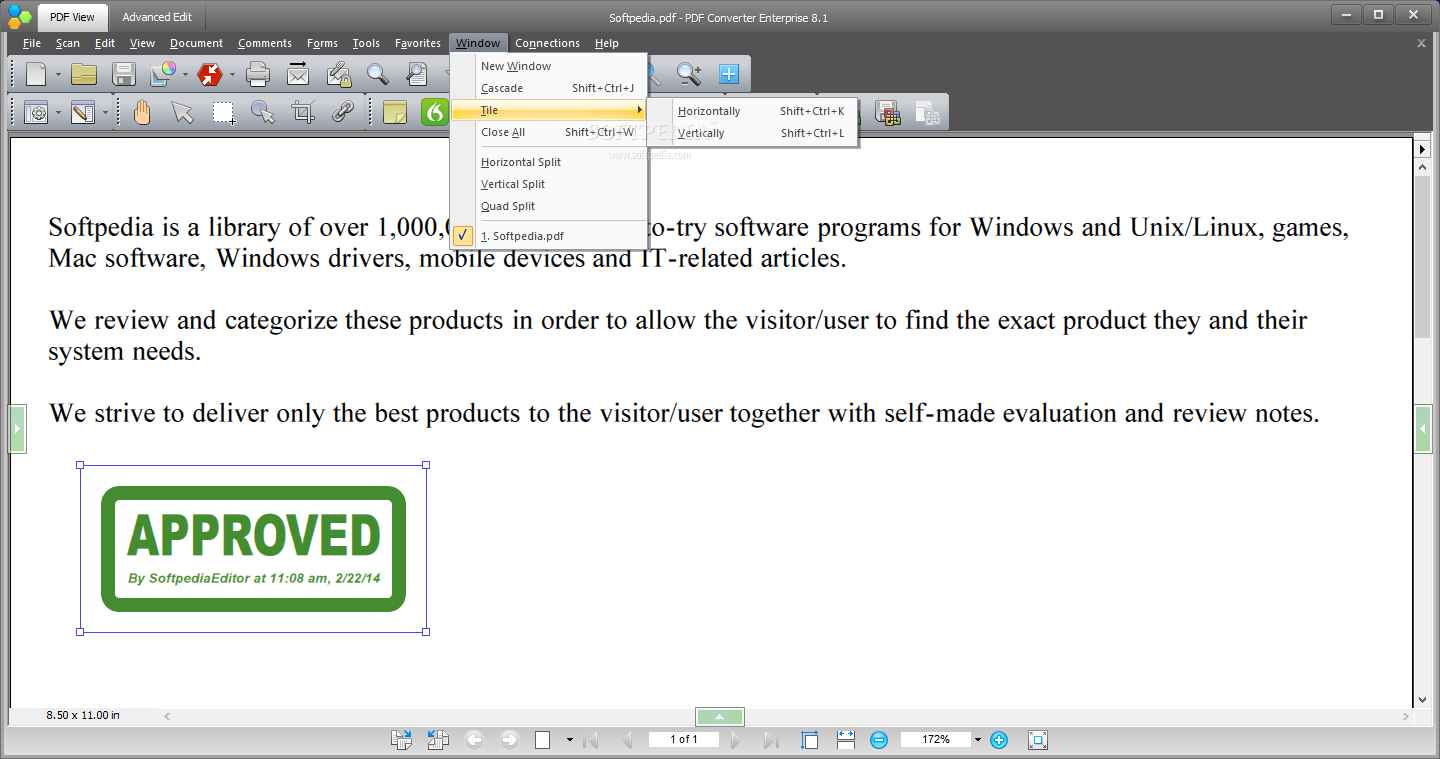Click the green Dragon notes icon
Viewport: 1440px width, 759px height.
[x=434, y=112]
